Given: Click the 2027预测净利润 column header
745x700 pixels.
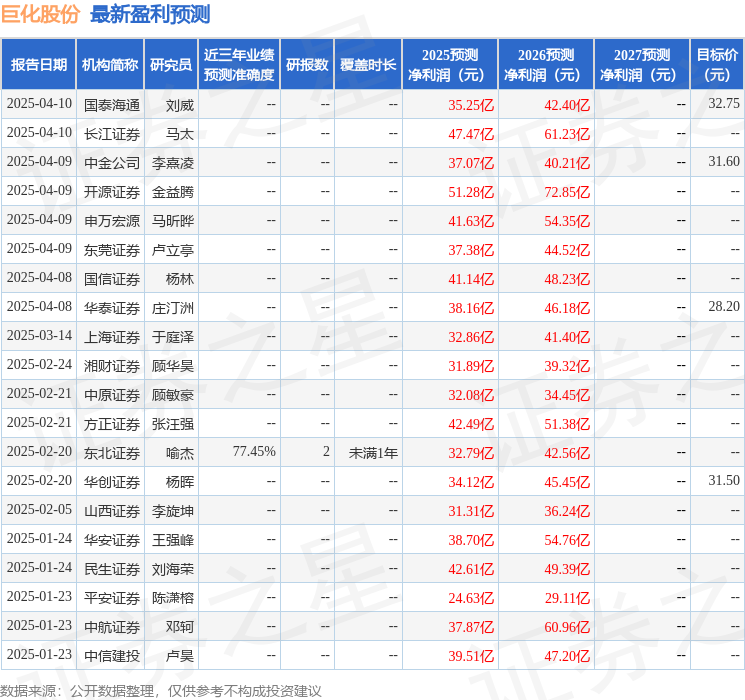Looking at the screenshot, I should pos(642,64).
